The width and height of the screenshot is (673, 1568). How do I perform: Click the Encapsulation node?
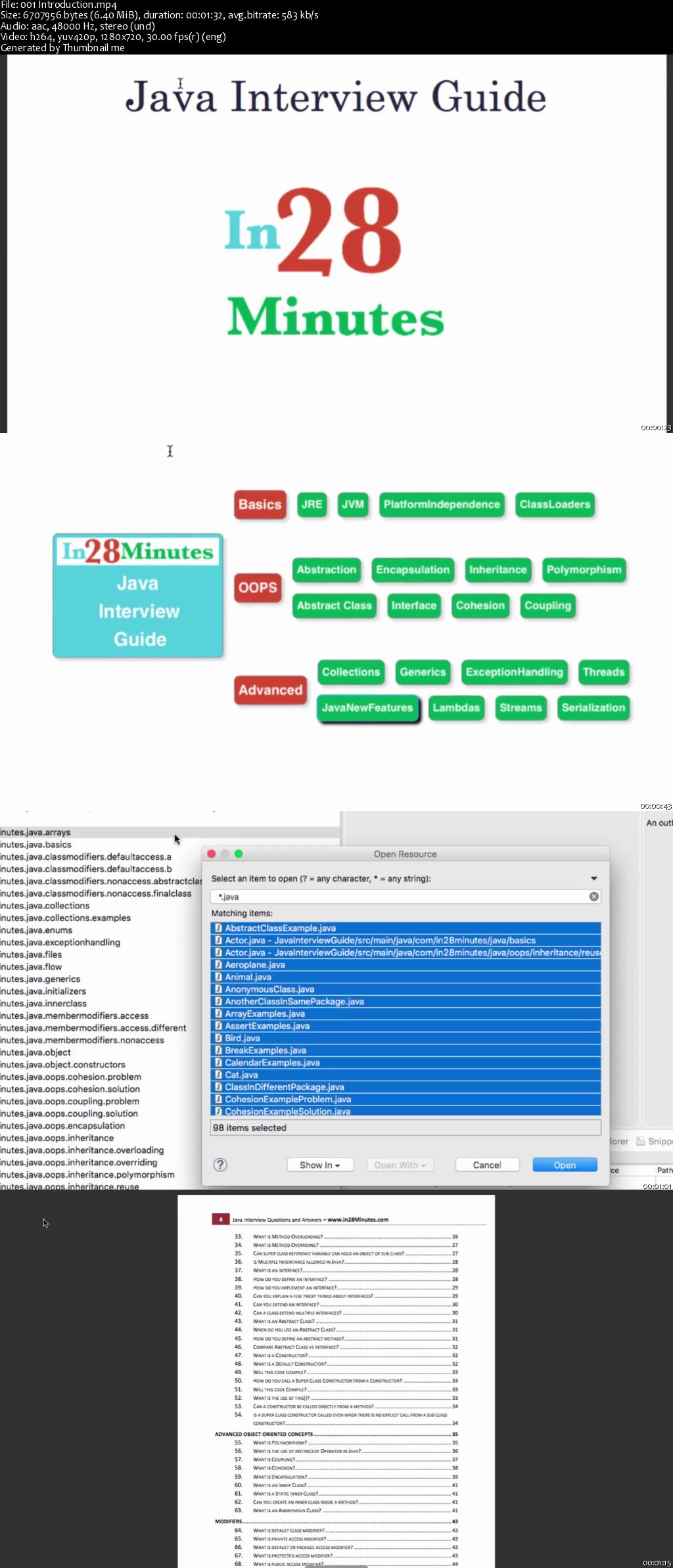click(413, 570)
